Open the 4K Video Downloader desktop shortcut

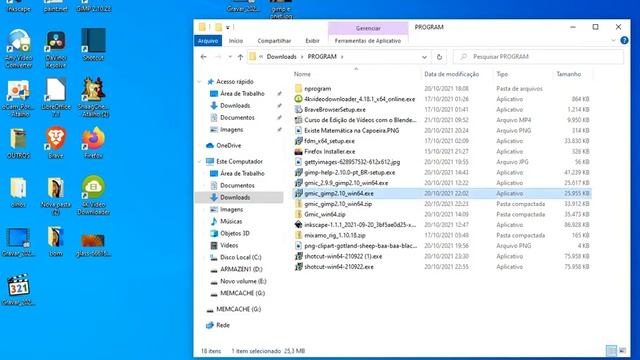coord(93,195)
